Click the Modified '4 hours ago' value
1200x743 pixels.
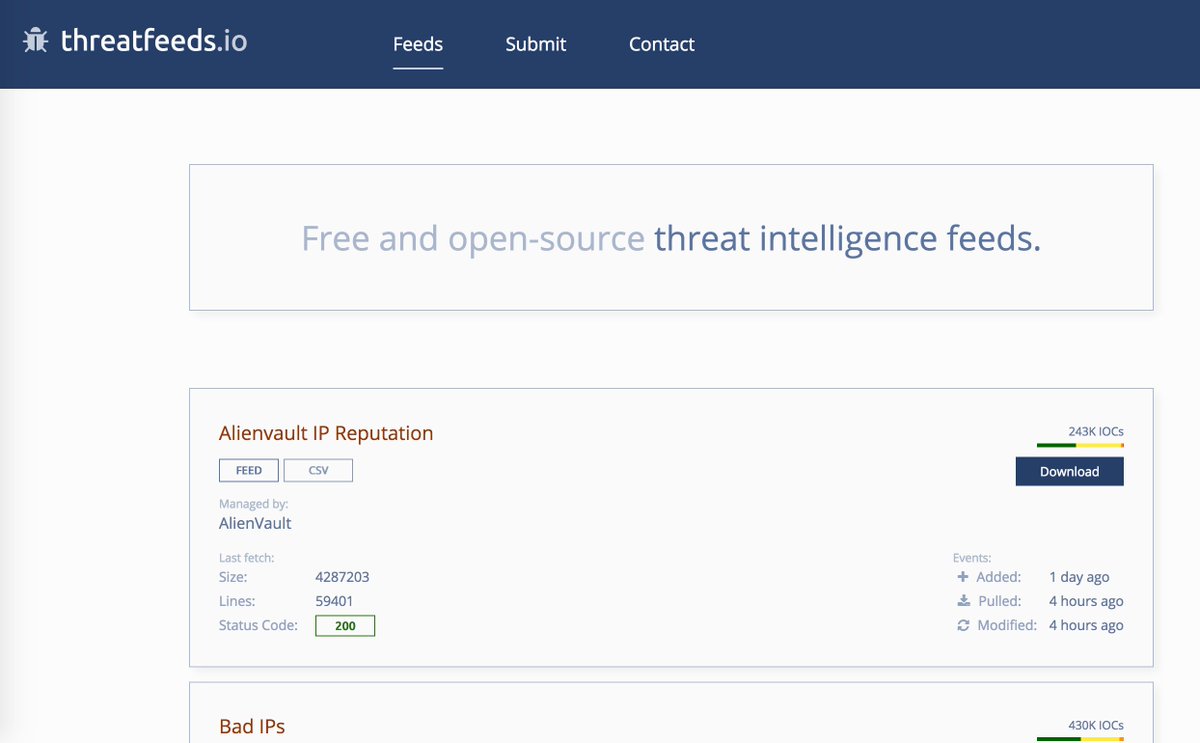click(x=1086, y=625)
